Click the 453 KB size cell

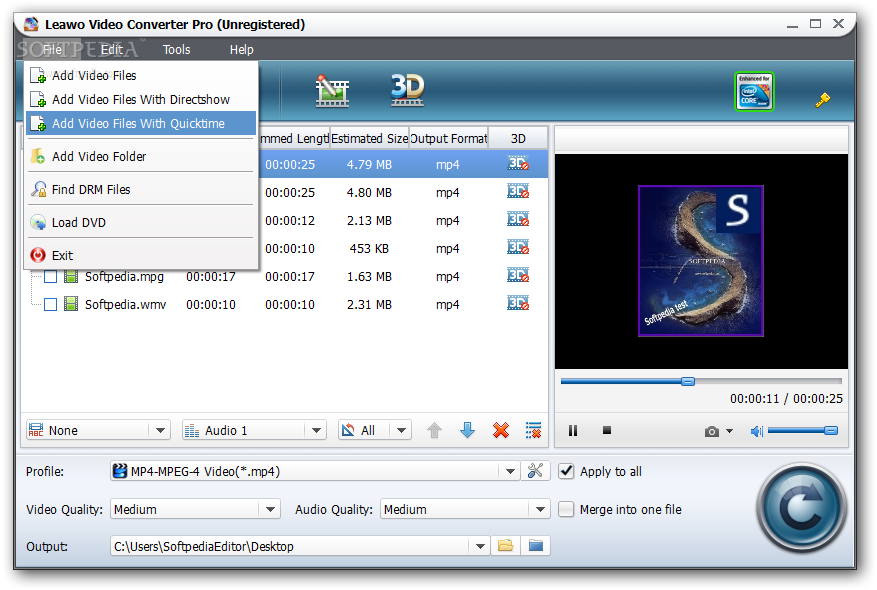369,249
